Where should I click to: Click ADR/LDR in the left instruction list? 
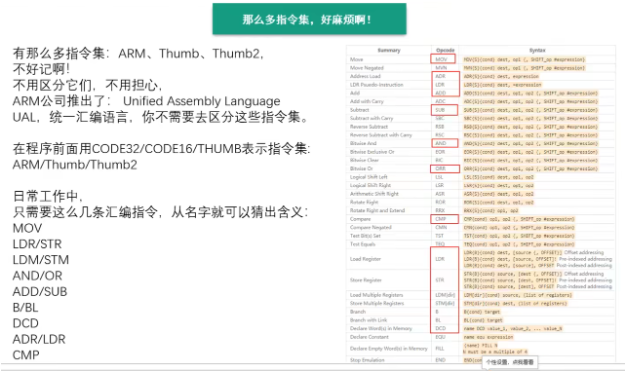point(39,339)
